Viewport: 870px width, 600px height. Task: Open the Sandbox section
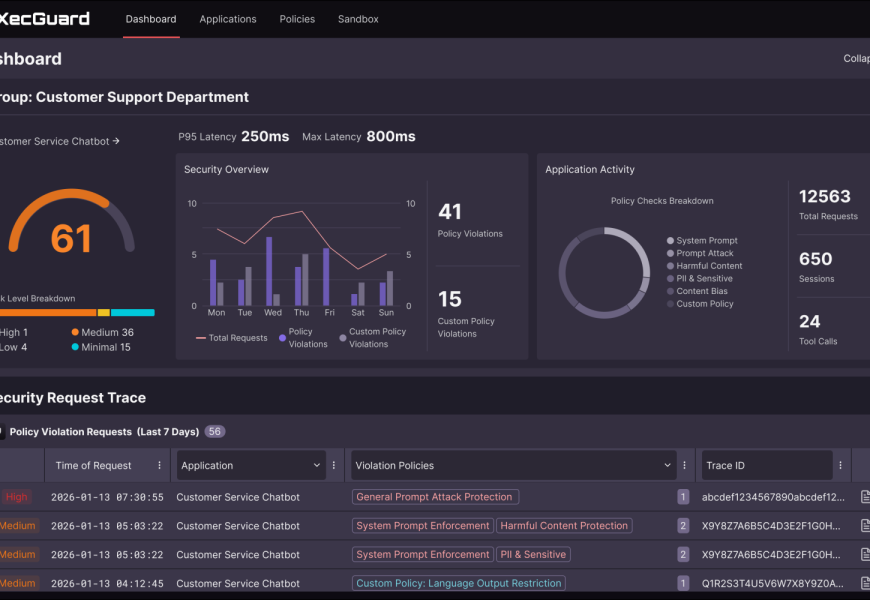(357, 18)
